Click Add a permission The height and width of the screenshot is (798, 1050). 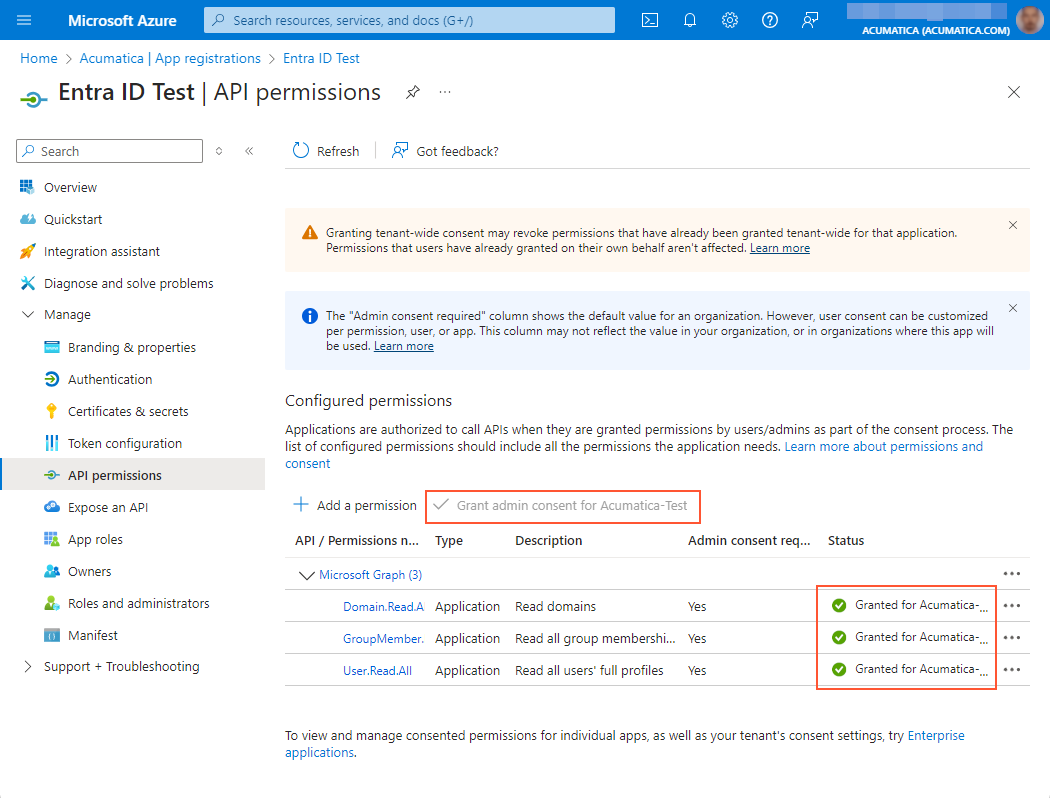[x=362, y=505]
